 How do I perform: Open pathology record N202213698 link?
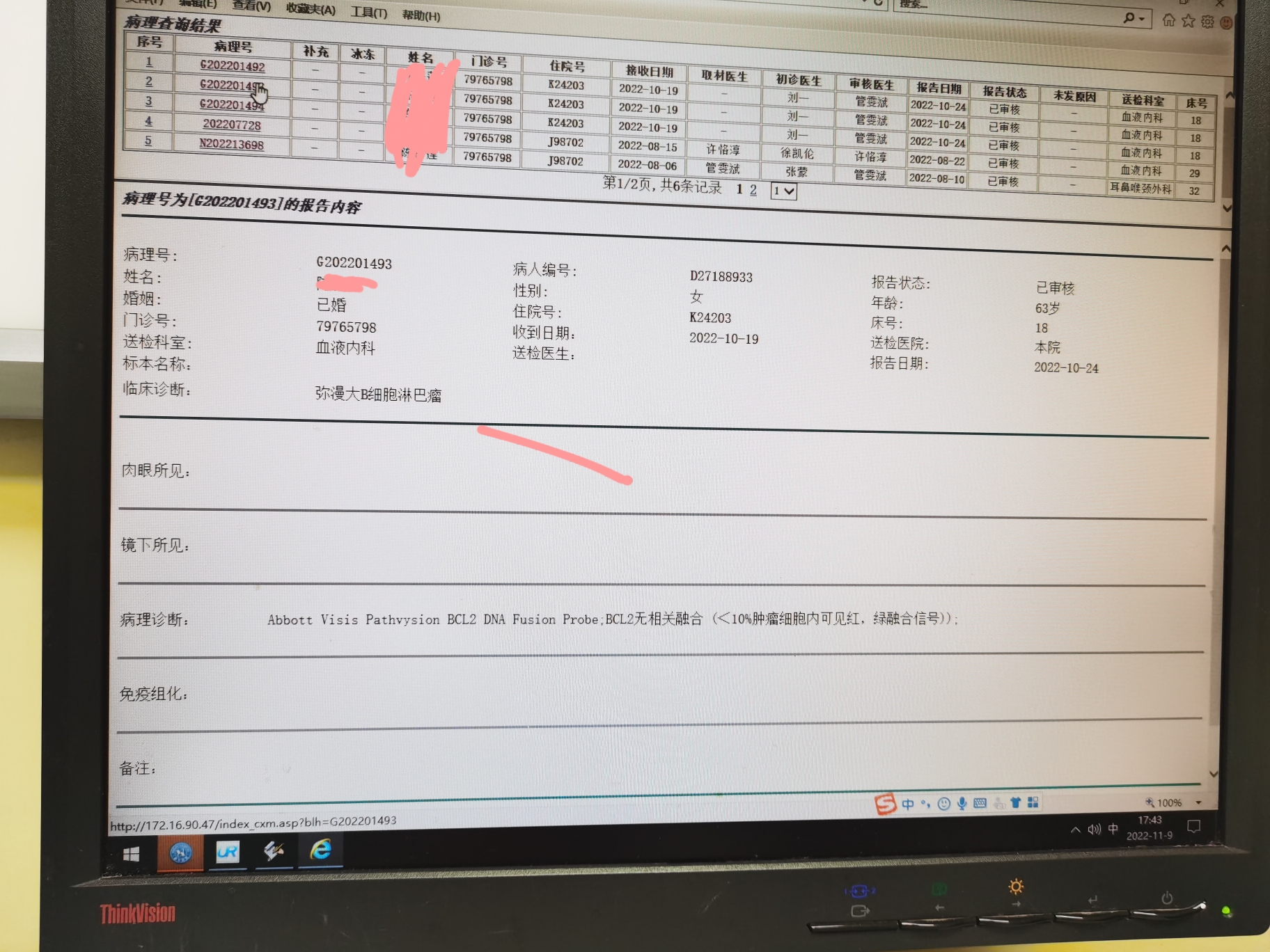point(231,144)
